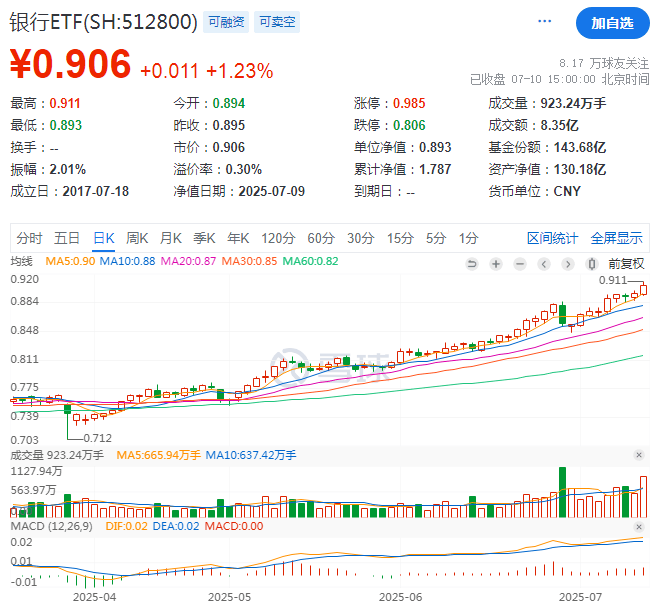Click the MA5:0.90 legend label

click(70, 261)
